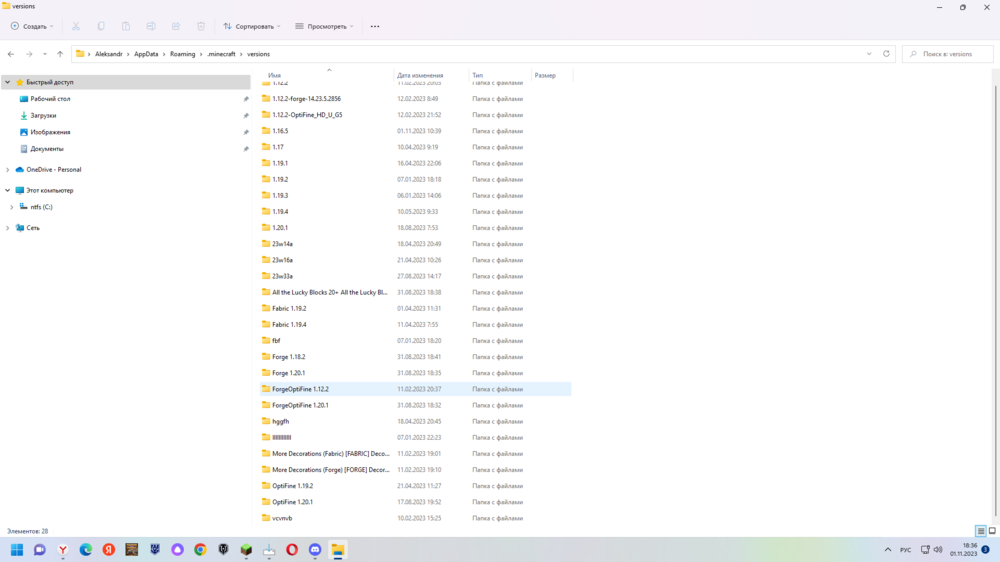Open recent locations dropdown arrow
The height and width of the screenshot is (562, 1000).
point(45,54)
